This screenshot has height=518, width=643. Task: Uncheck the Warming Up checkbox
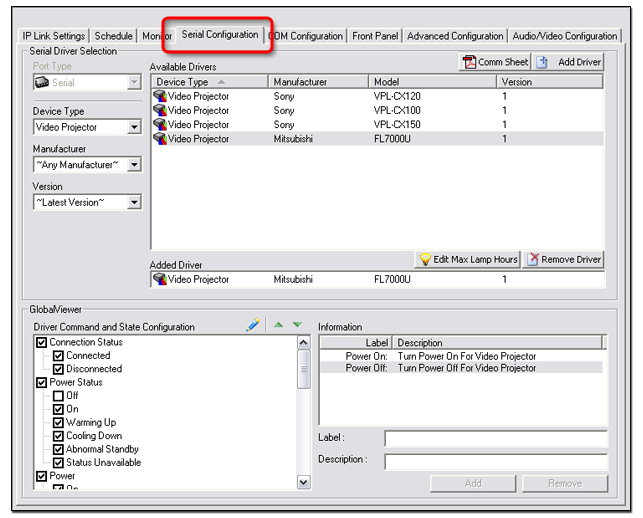[58, 422]
